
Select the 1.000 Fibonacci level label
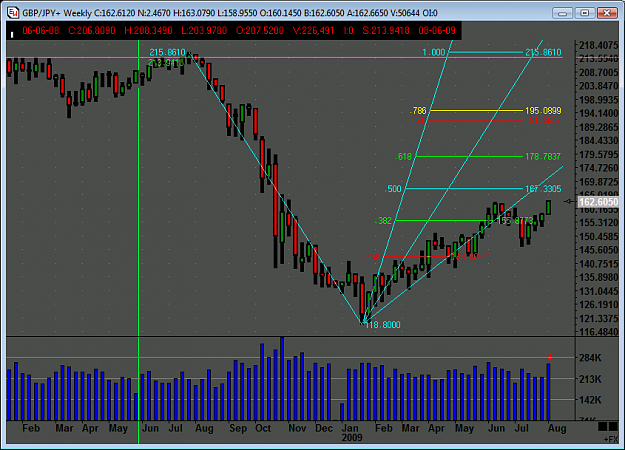tap(434, 53)
